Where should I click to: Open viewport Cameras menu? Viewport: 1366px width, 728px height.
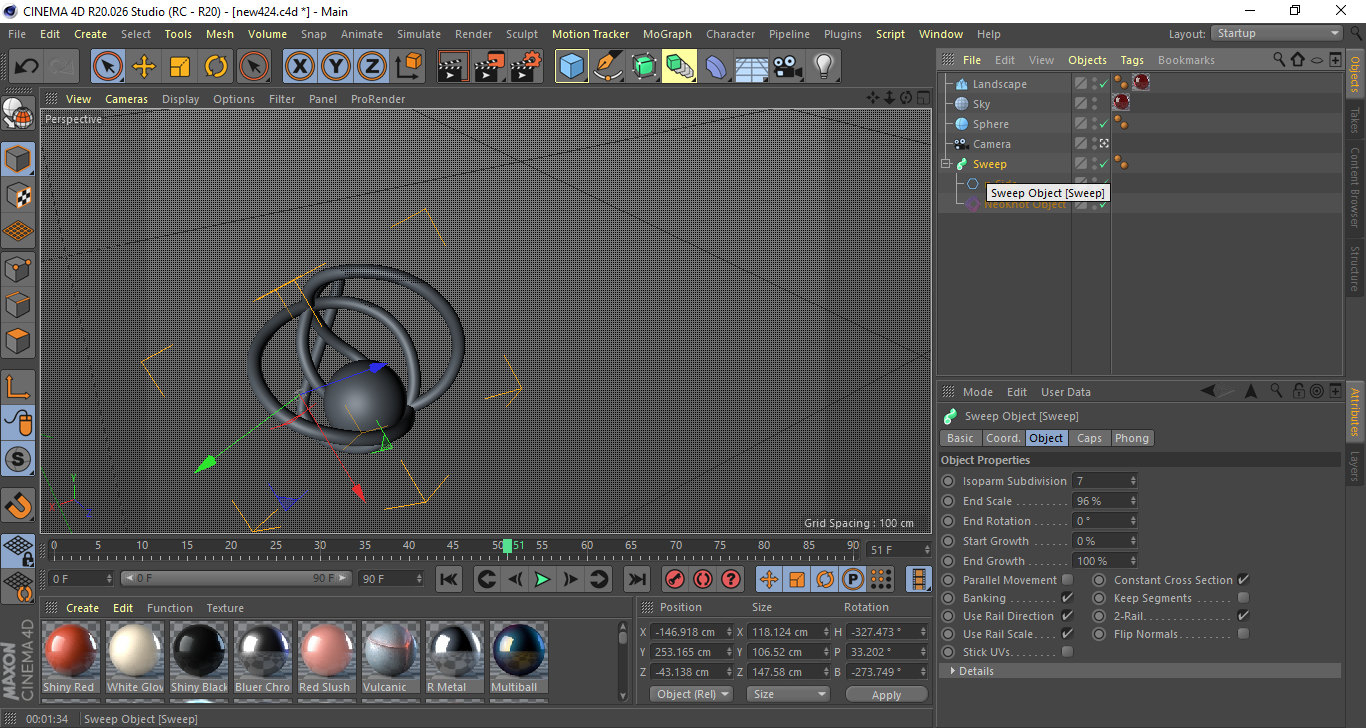coord(126,99)
